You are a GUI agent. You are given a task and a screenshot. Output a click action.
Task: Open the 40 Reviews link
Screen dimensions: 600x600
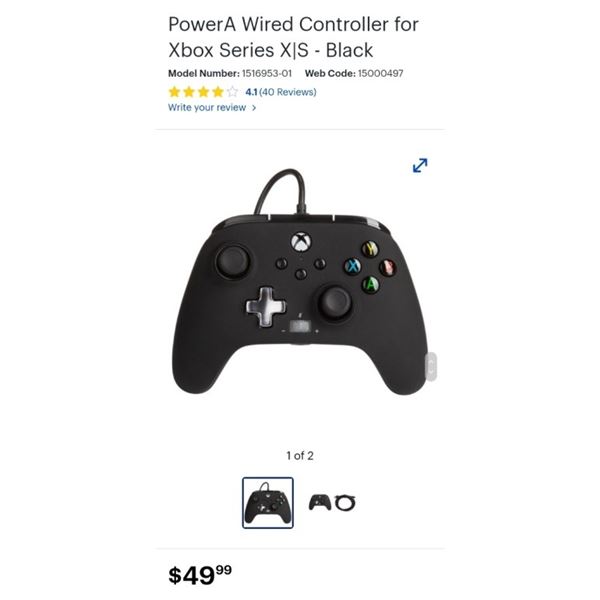pyautogui.click(x=288, y=92)
